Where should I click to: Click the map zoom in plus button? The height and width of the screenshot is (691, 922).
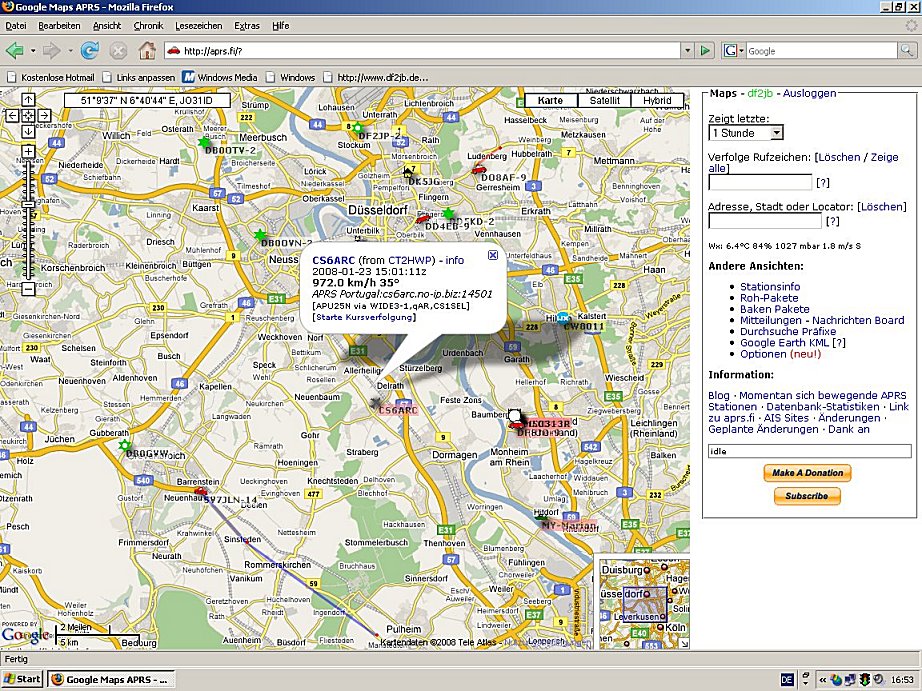click(x=28, y=152)
